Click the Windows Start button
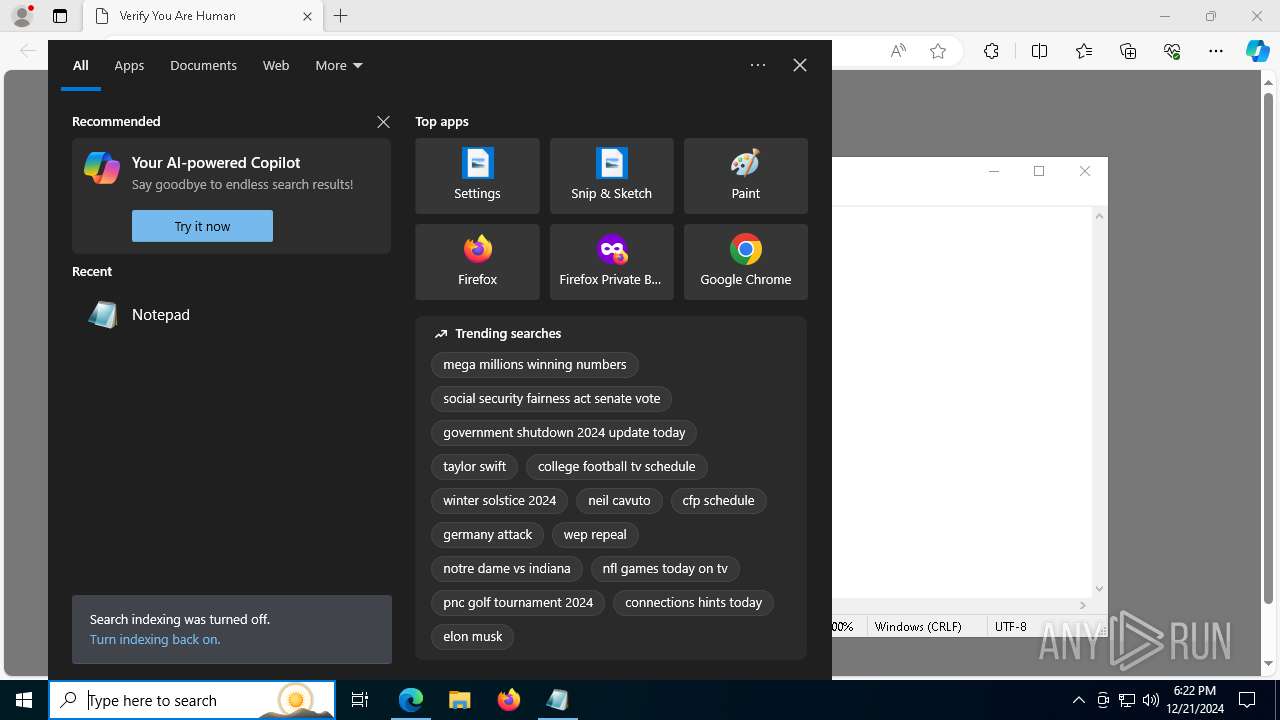The image size is (1280, 720). 24,700
